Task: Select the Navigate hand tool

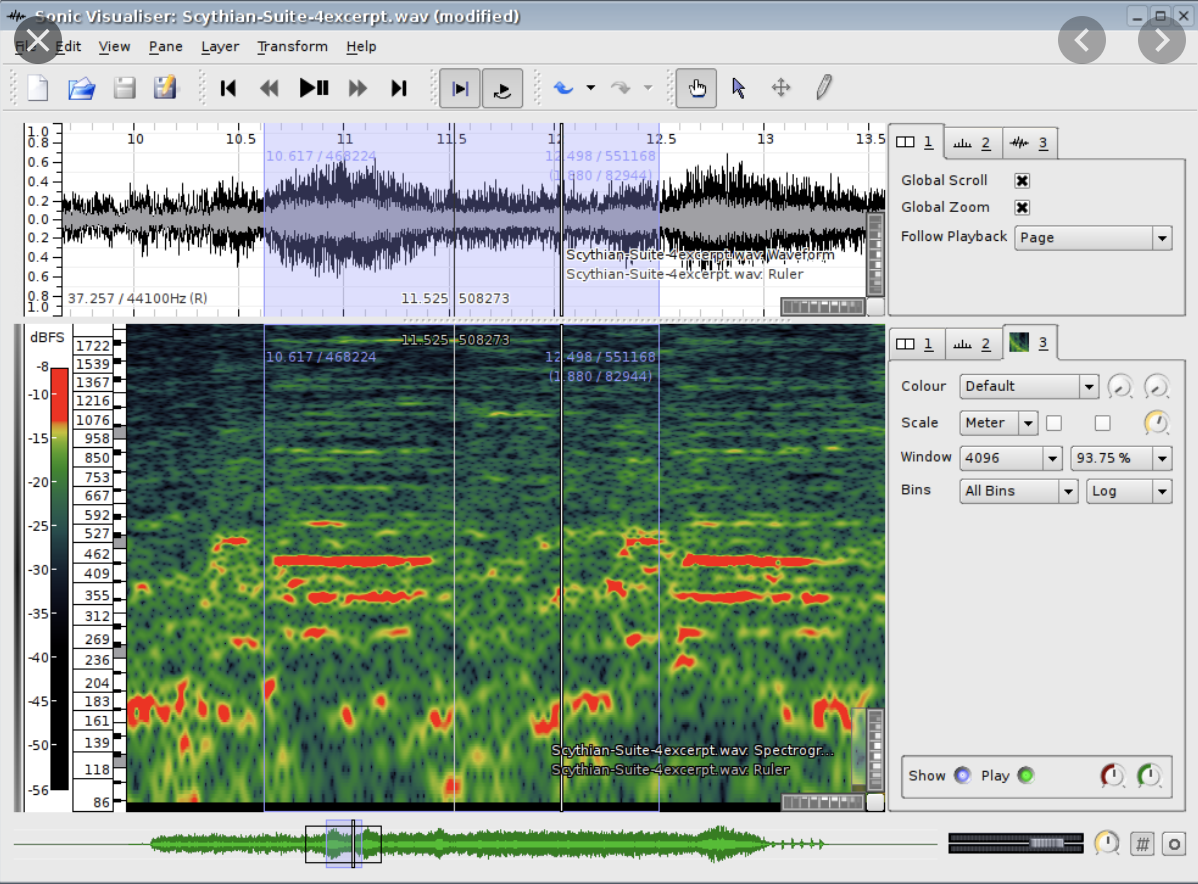Action: point(696,88)
